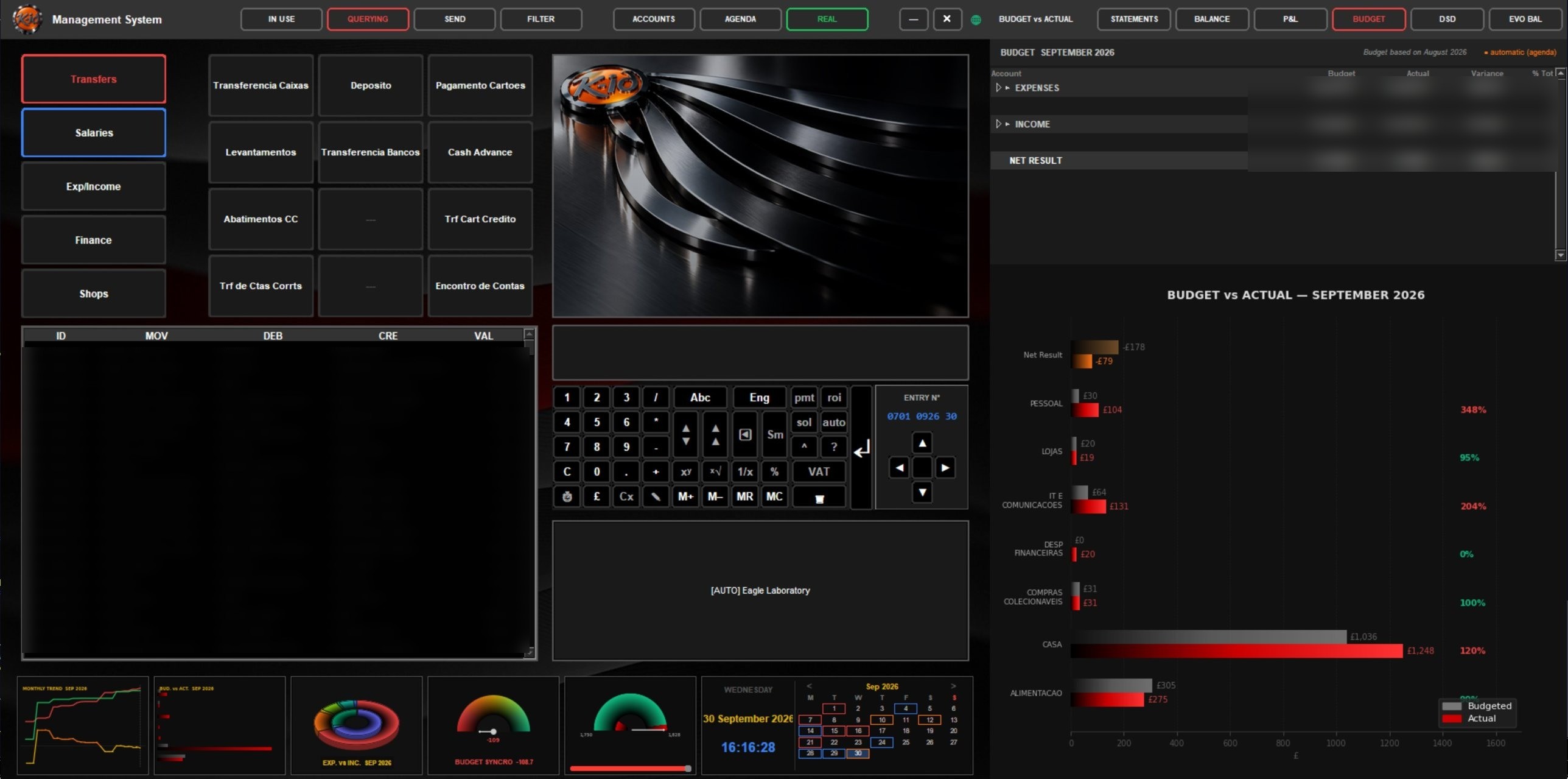Open the STATEMENTS tab
Viewport: 1568px width, 779px height.
tap(1134, 19)
